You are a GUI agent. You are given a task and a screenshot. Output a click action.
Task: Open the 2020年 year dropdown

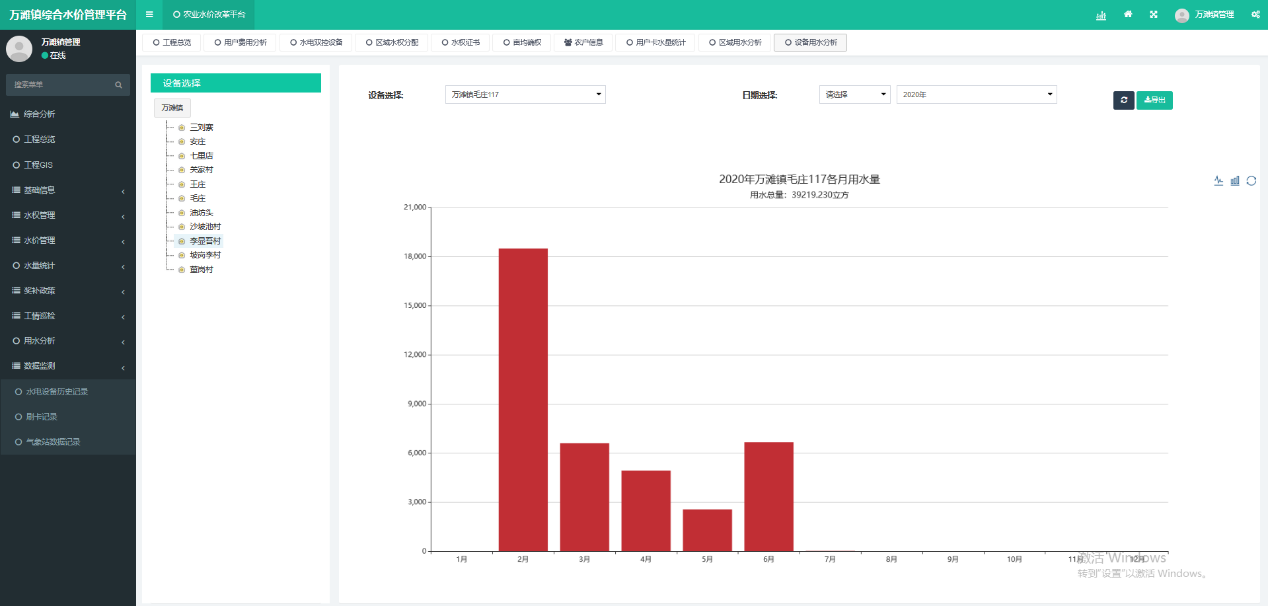pyautogui.click(x=976, y=94)
